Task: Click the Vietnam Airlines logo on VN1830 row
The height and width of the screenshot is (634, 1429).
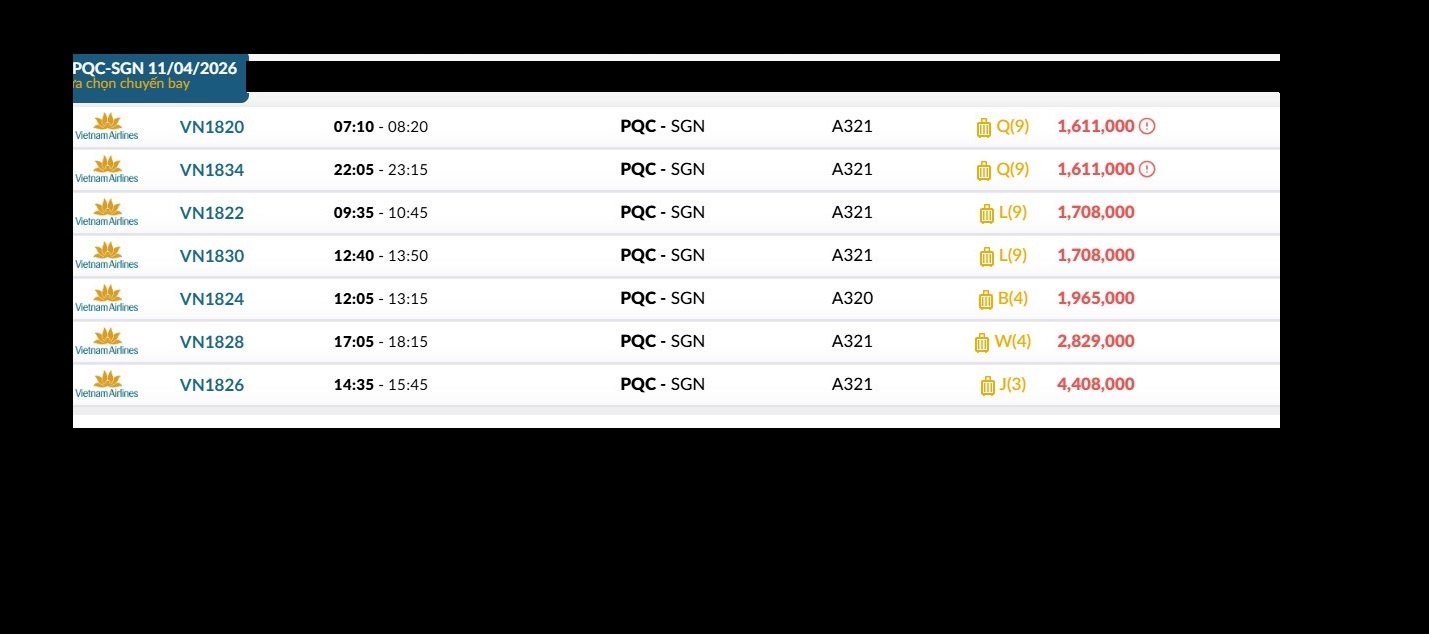Action: 107,255
